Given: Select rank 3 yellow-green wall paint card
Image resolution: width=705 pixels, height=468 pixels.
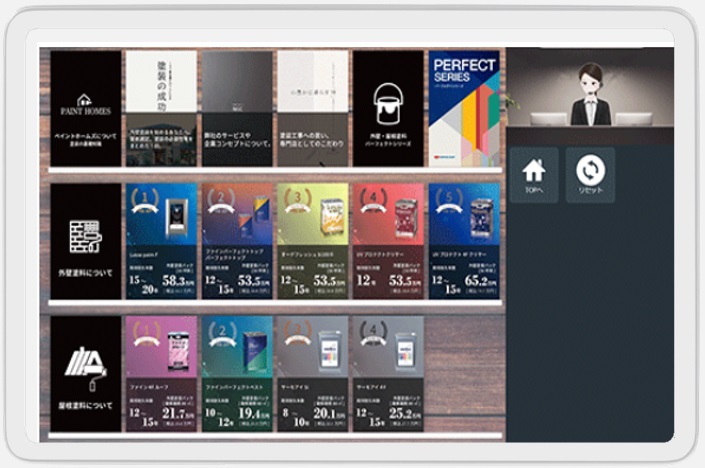Looking at the screenshot, I should pos(312,242).
